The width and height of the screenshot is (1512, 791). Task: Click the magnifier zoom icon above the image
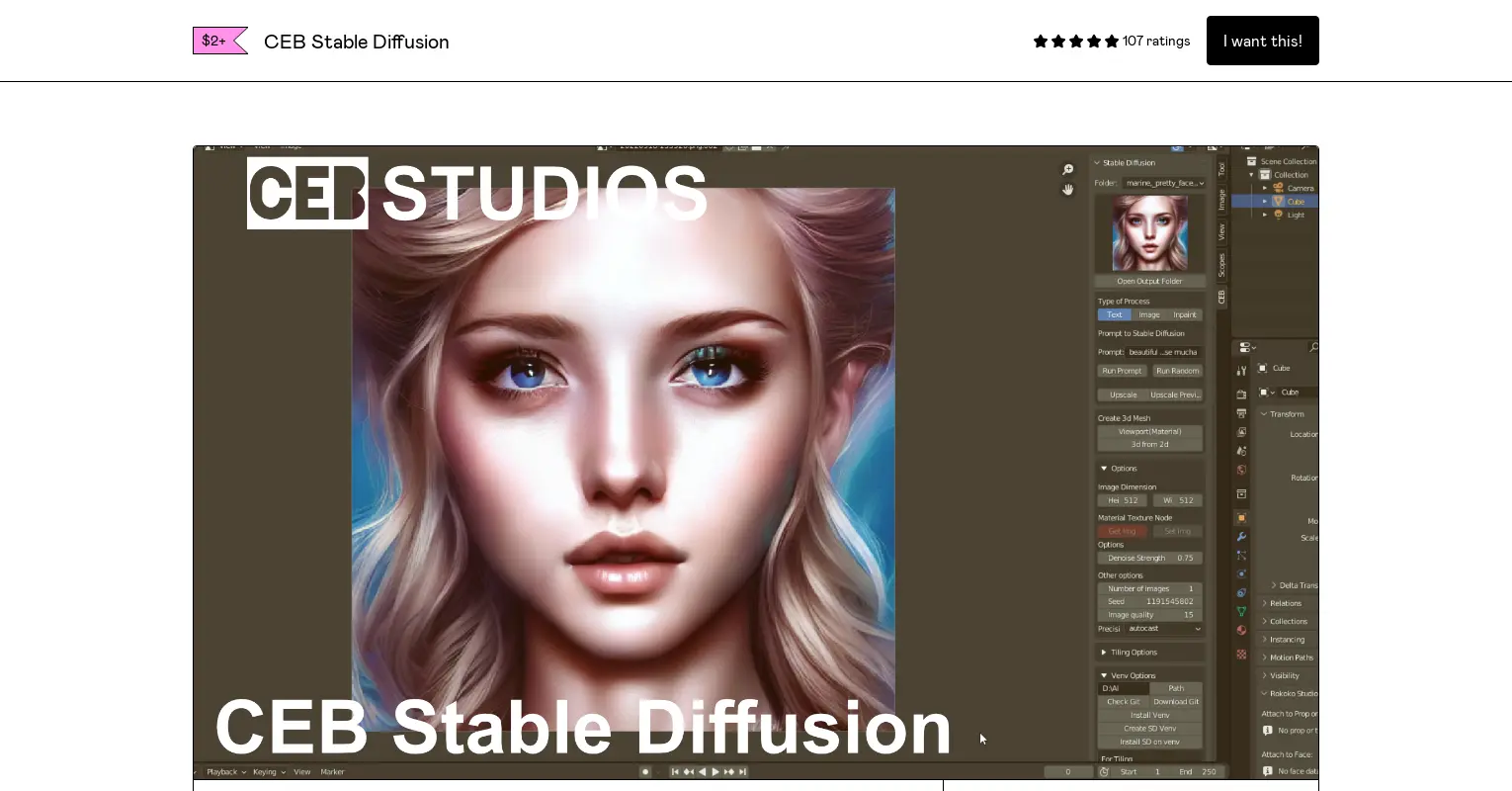tap(1067, 169)
